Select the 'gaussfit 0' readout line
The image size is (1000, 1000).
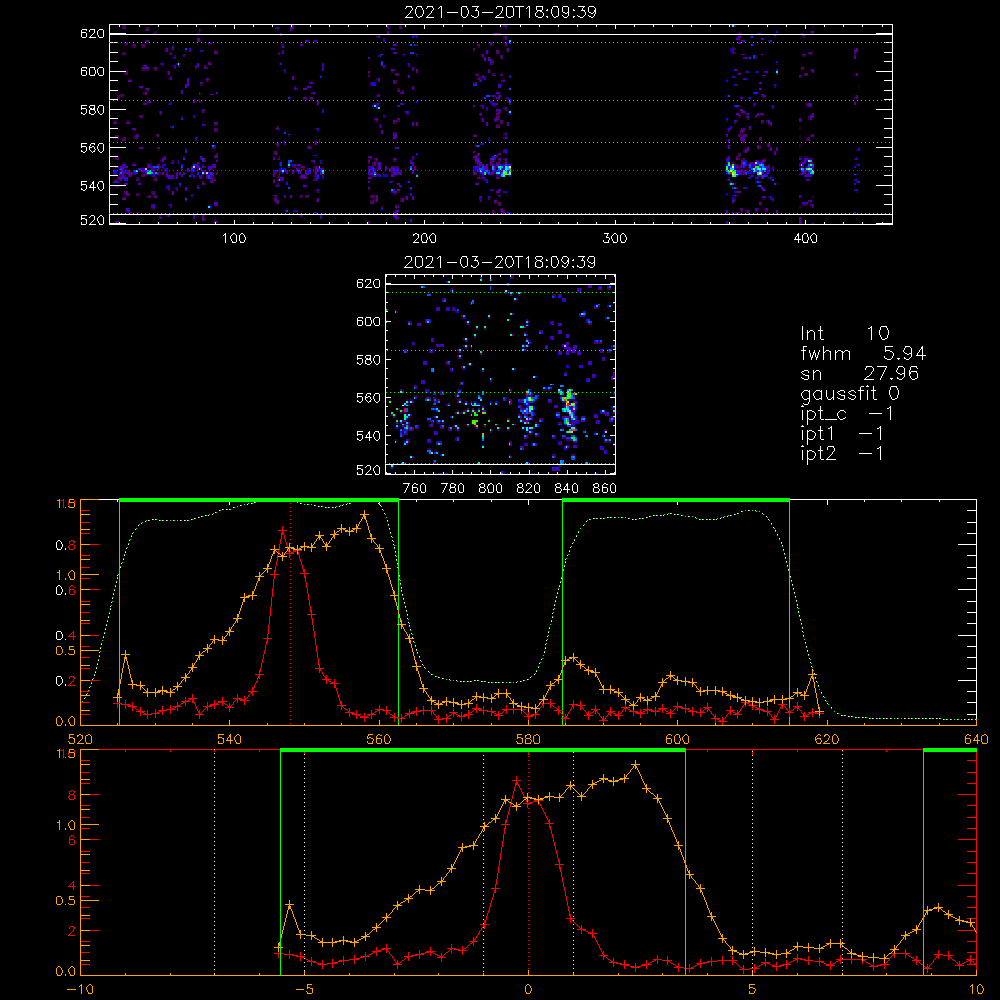point(850,393)
